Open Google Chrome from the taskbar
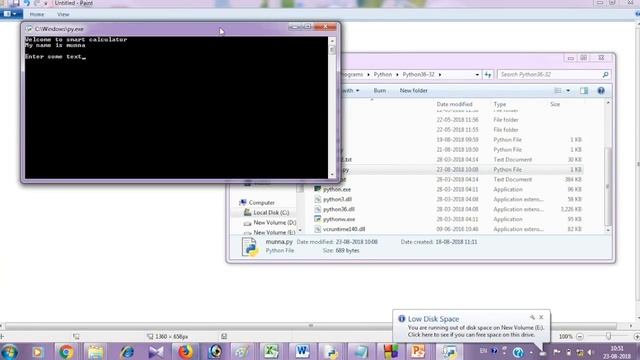The image size is (640, 360). (x=66, y=352)
